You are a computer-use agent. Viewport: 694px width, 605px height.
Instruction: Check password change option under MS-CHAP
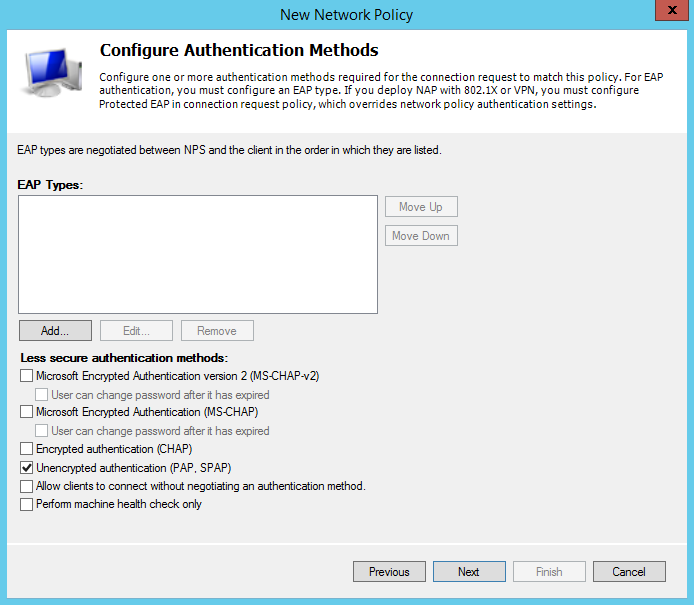42,431
